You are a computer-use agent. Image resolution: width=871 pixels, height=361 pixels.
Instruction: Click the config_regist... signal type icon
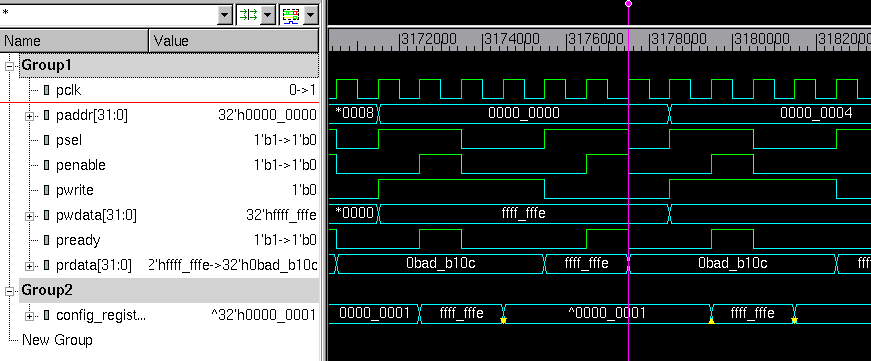(47, 315)
